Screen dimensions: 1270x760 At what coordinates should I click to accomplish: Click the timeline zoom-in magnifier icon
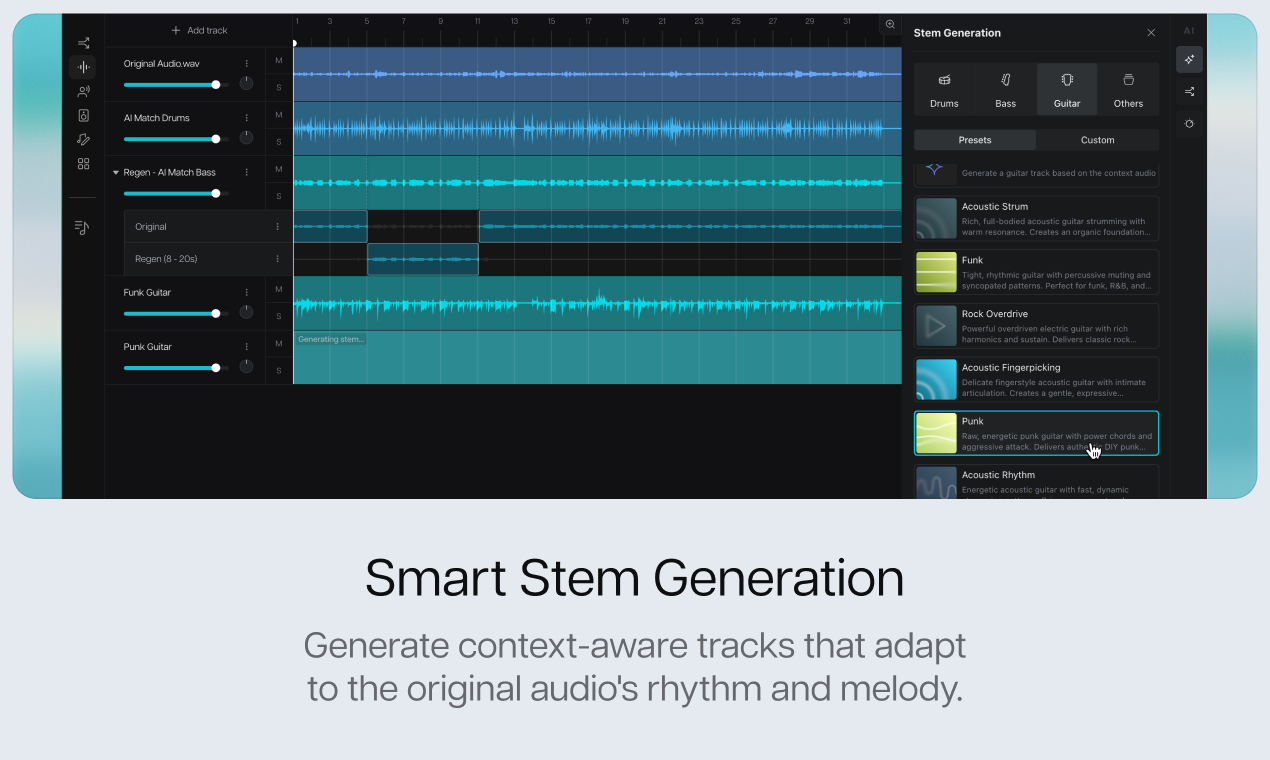(x=890, y=25)
